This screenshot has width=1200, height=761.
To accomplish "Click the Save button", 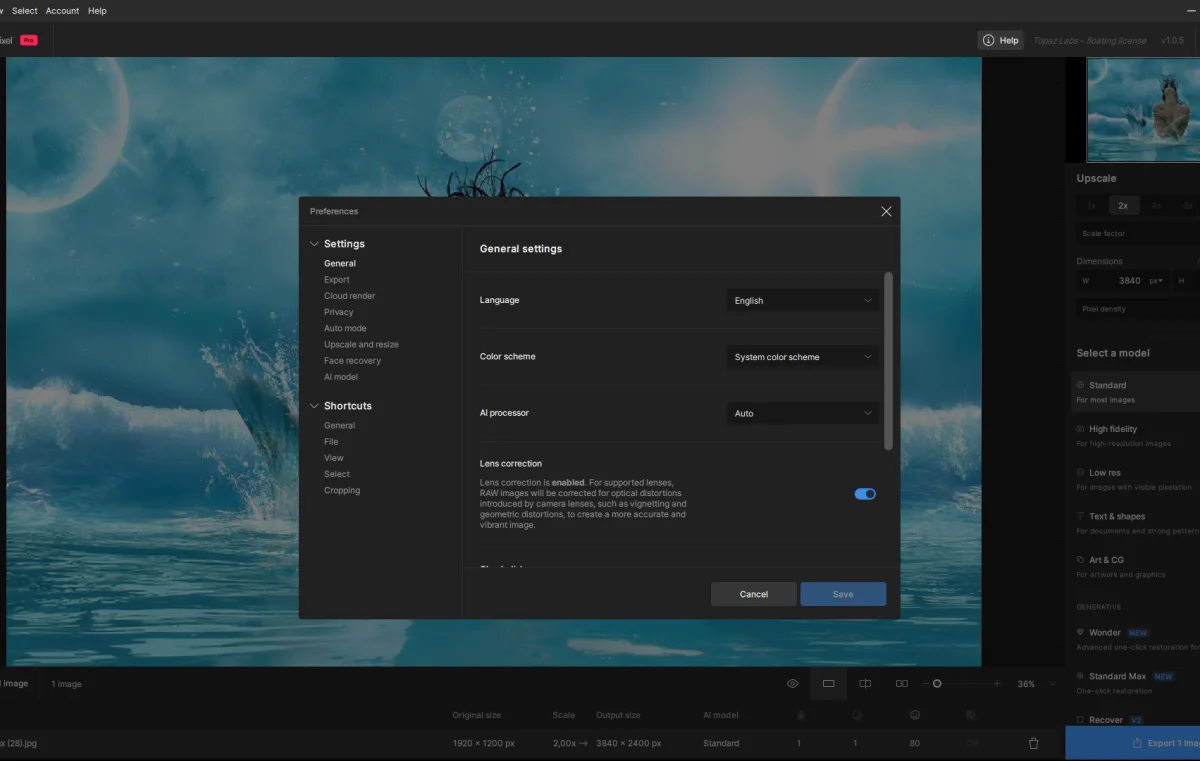I will tap(843, 594).
